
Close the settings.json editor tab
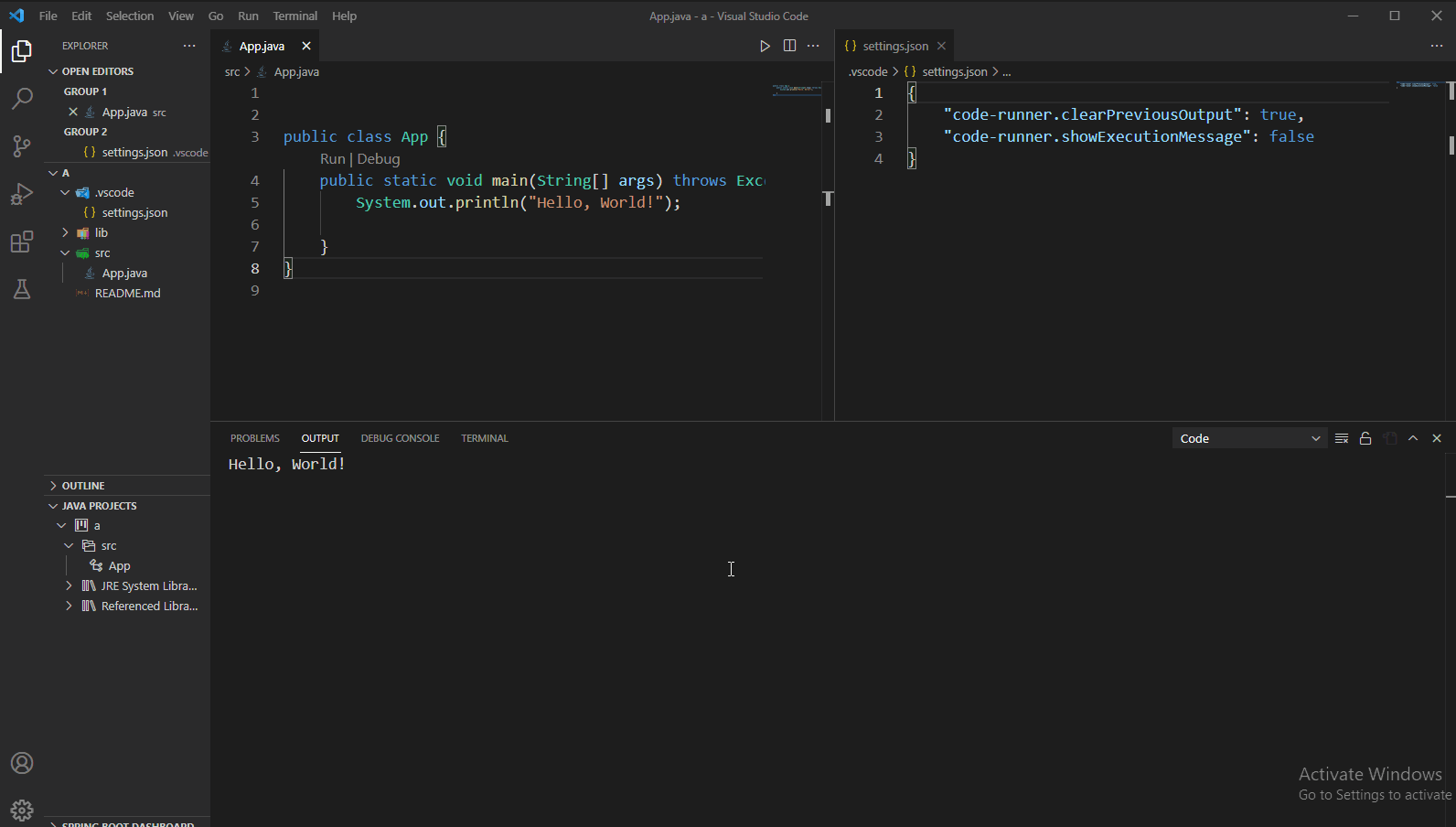(x=941, y=46)
